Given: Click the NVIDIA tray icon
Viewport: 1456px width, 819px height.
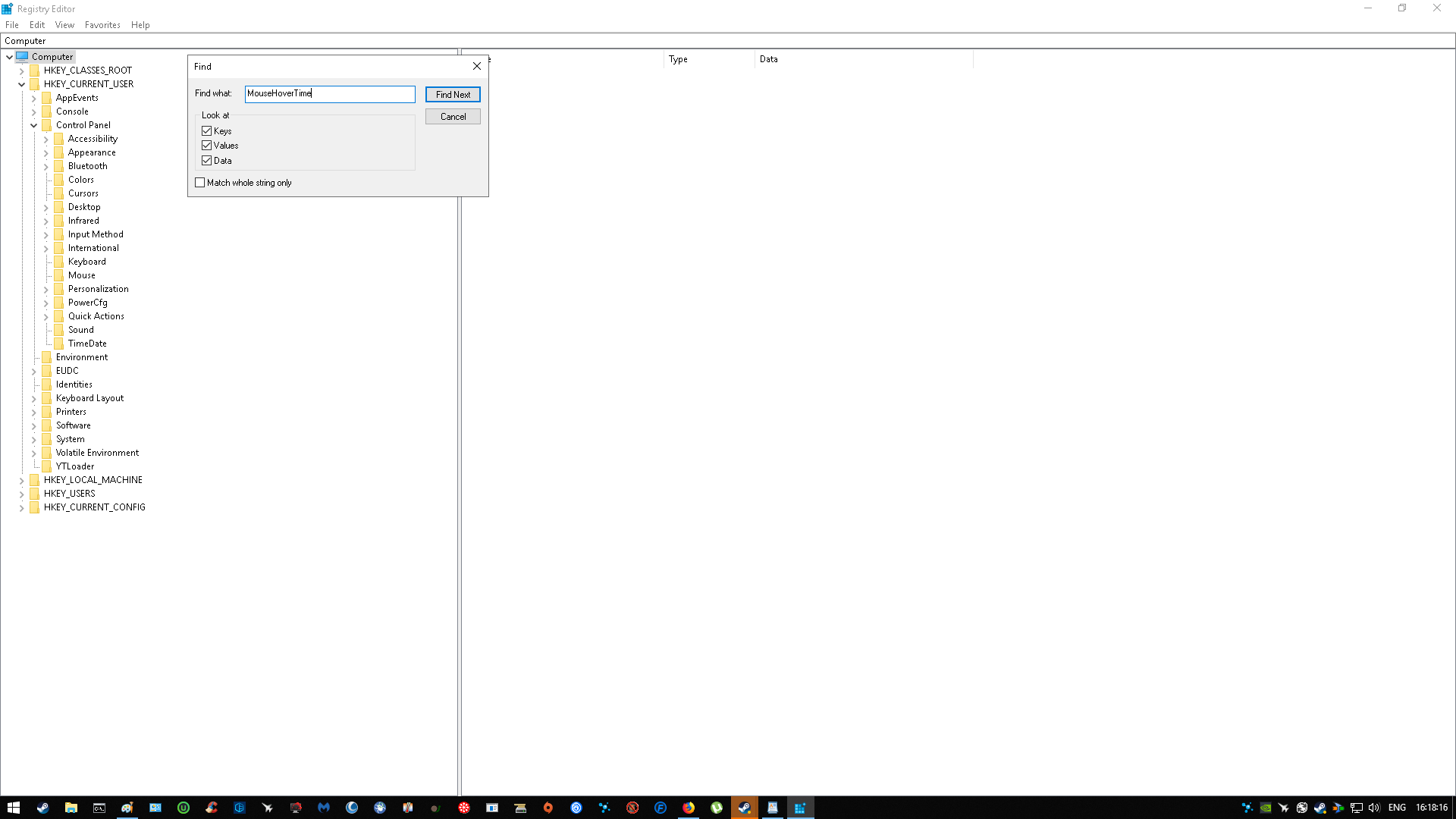Looking at the screenshot, I should tap(1266, 808).
